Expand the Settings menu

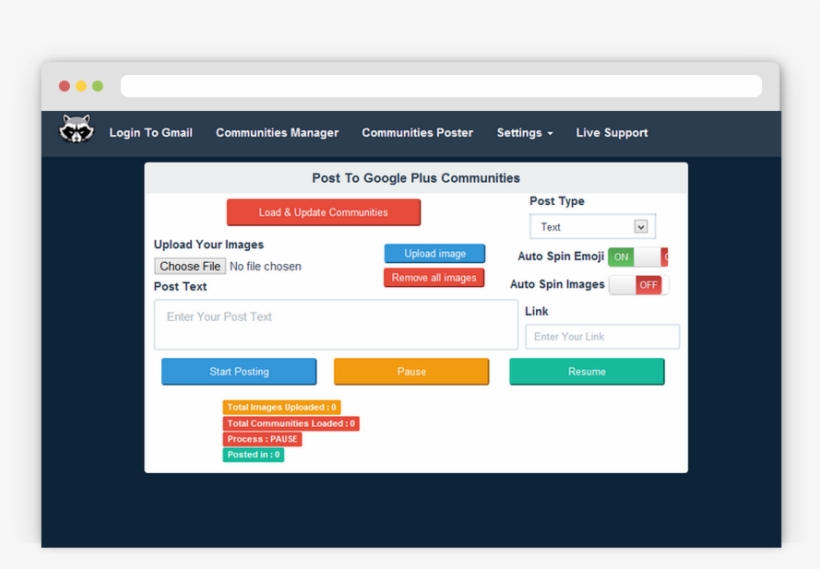point(524,133)
